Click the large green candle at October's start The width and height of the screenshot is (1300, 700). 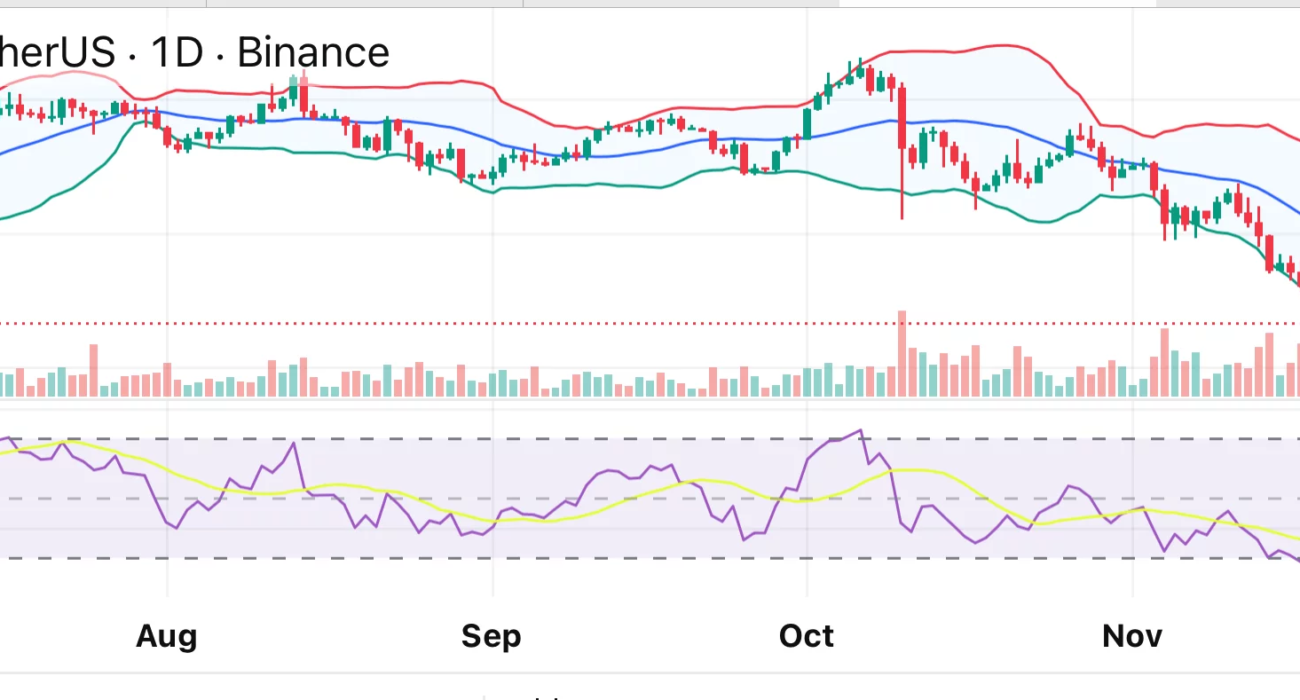click(x=806, y=123)
